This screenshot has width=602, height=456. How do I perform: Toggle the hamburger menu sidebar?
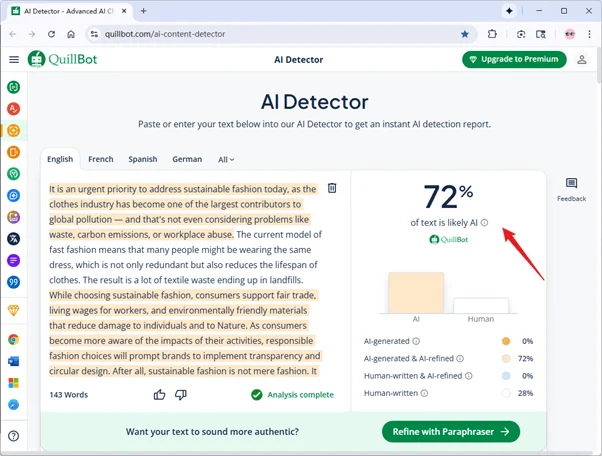[14, 60]
